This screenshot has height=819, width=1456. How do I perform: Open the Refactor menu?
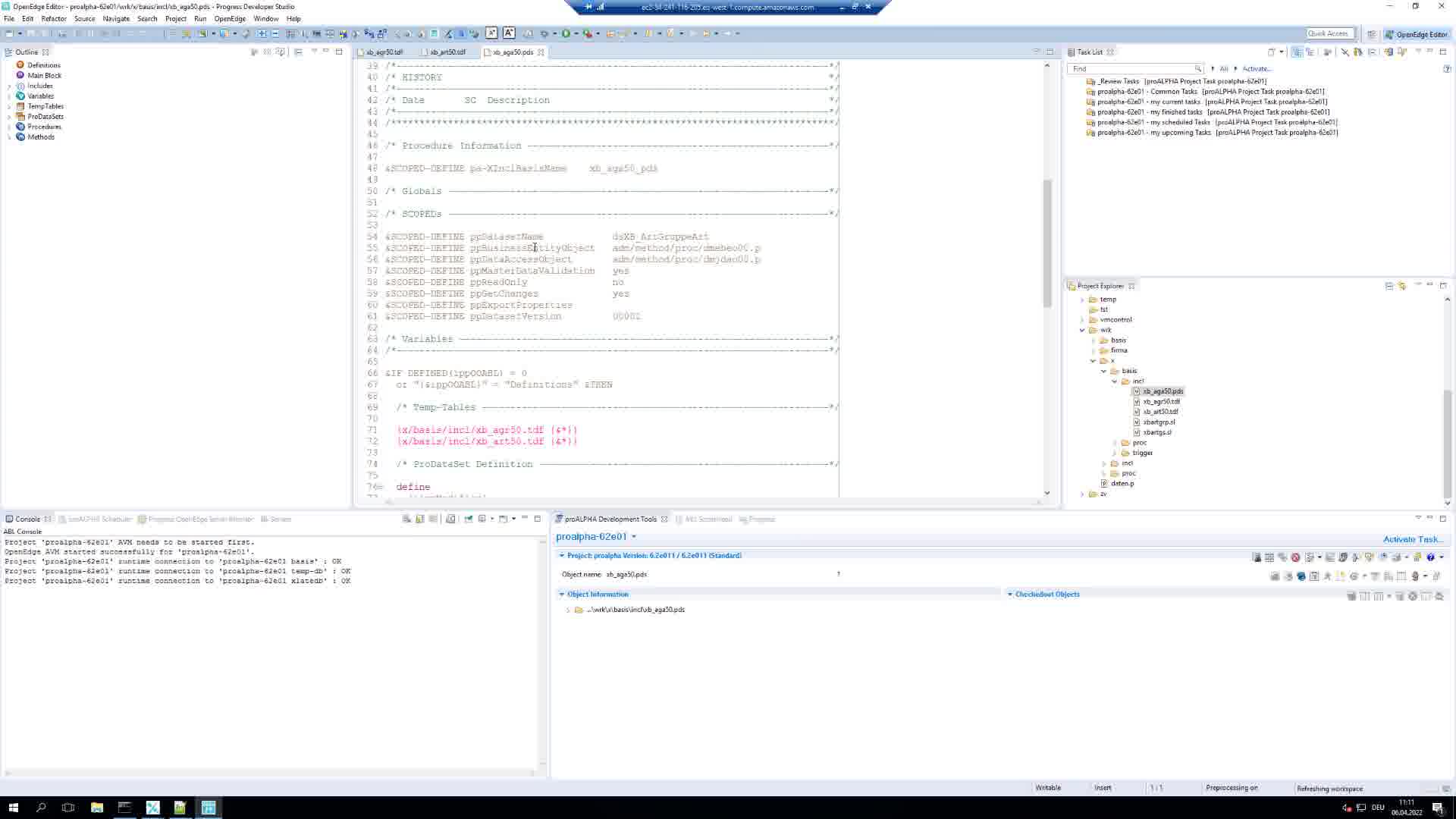coord(54,19)
